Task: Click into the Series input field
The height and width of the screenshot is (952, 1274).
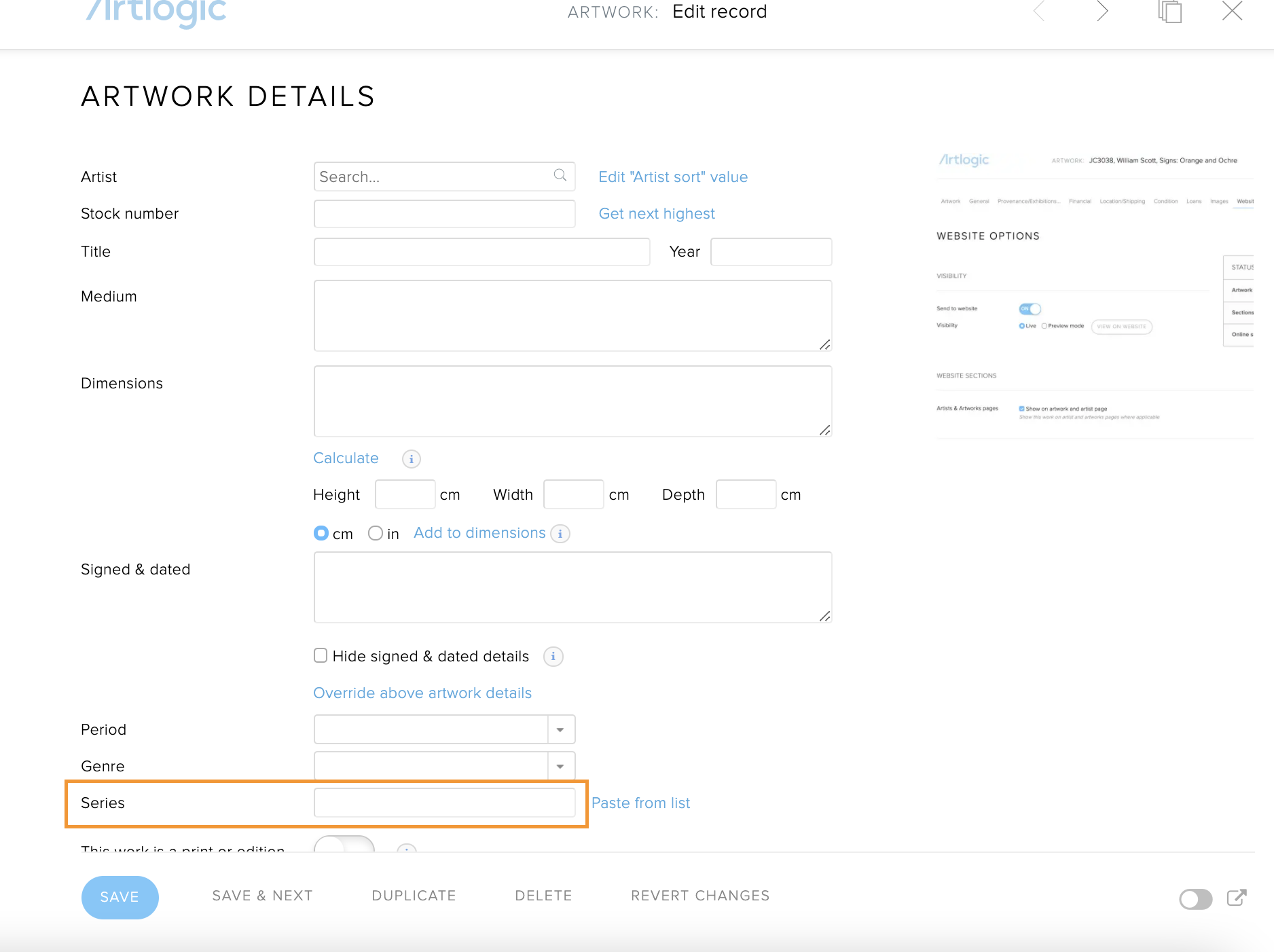Action: [444, 803]
